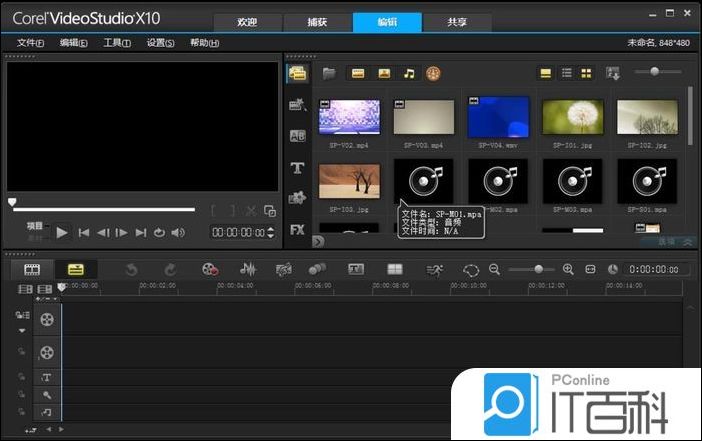Expand the library navigation panel arrow
This screenshot has width=702, height=441.
318,241
